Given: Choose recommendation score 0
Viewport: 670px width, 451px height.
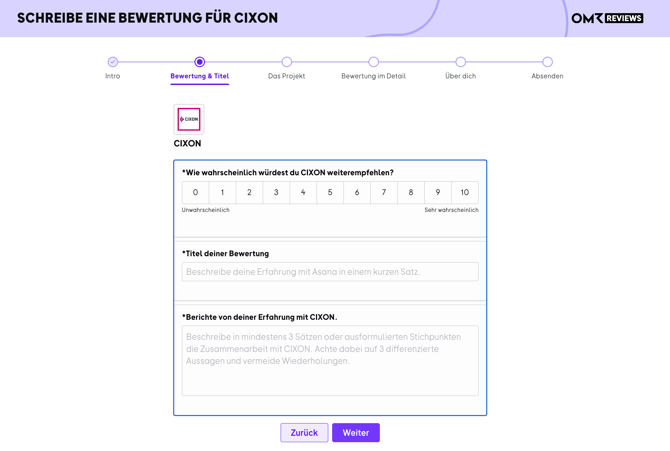Looking at the screenshot, I should click(x=195, y=192).
